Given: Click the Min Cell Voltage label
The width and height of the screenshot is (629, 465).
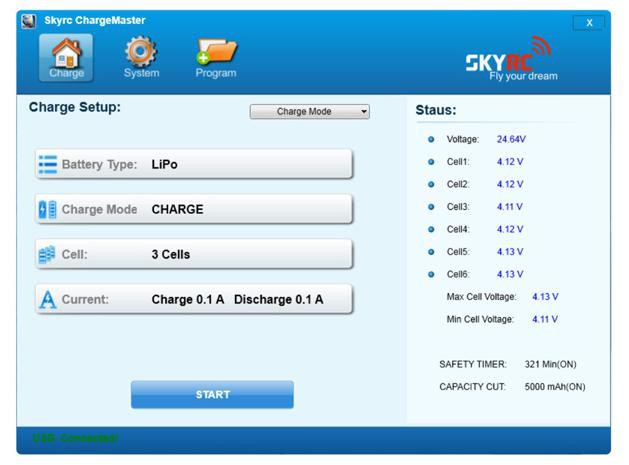Looking at the screenshot, I should pyautogui.click(x=480, y=319).
